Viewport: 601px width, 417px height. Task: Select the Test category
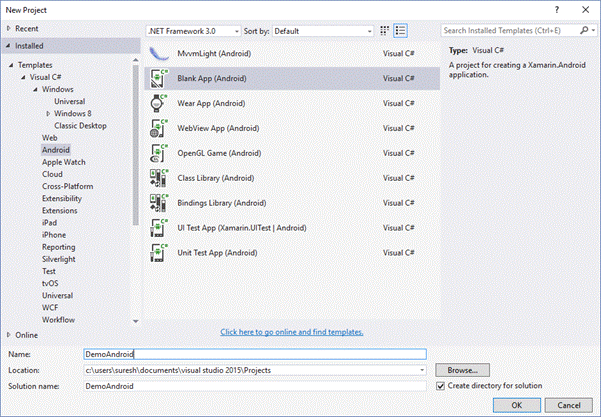(49, 271)
